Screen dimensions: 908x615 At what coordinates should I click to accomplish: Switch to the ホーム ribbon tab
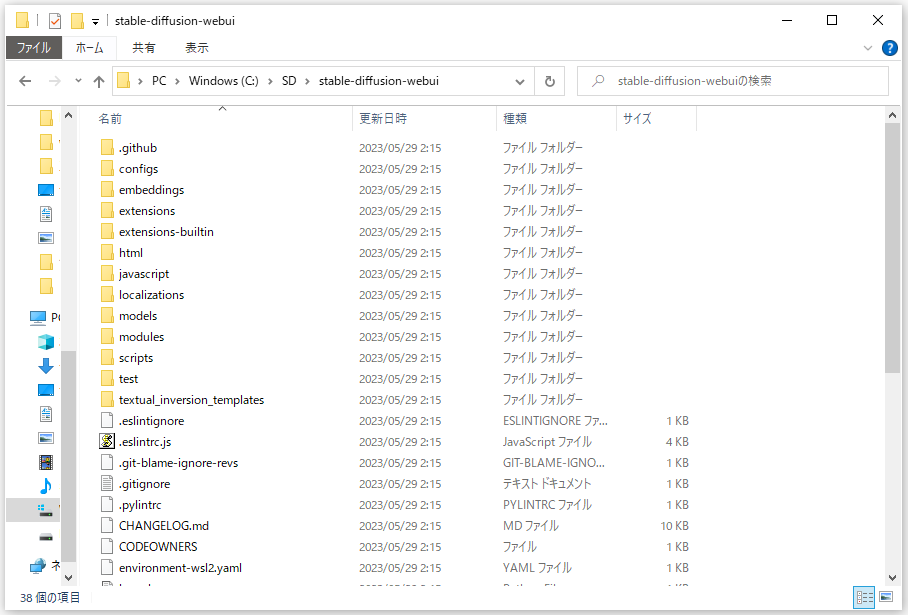(89, 47)
